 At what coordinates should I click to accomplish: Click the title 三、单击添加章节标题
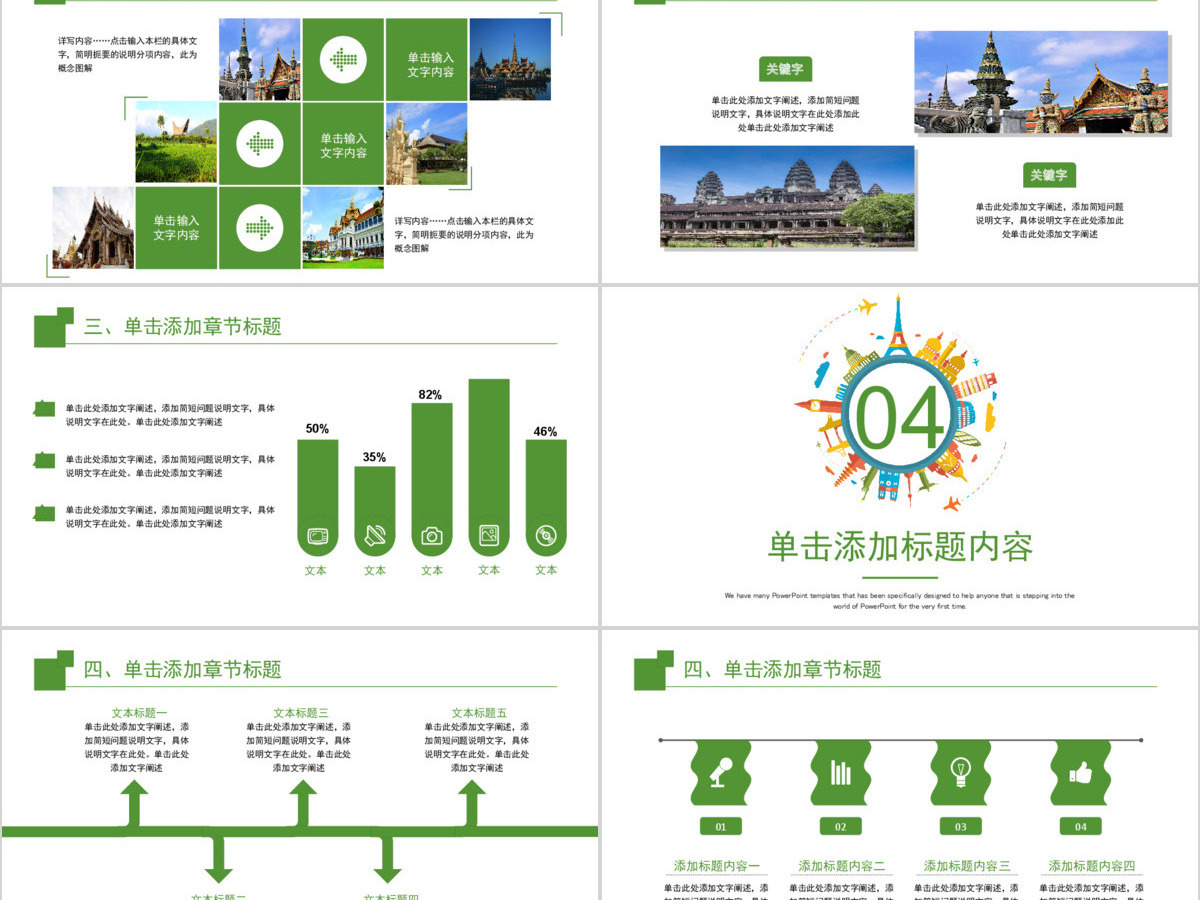[182, 326]
